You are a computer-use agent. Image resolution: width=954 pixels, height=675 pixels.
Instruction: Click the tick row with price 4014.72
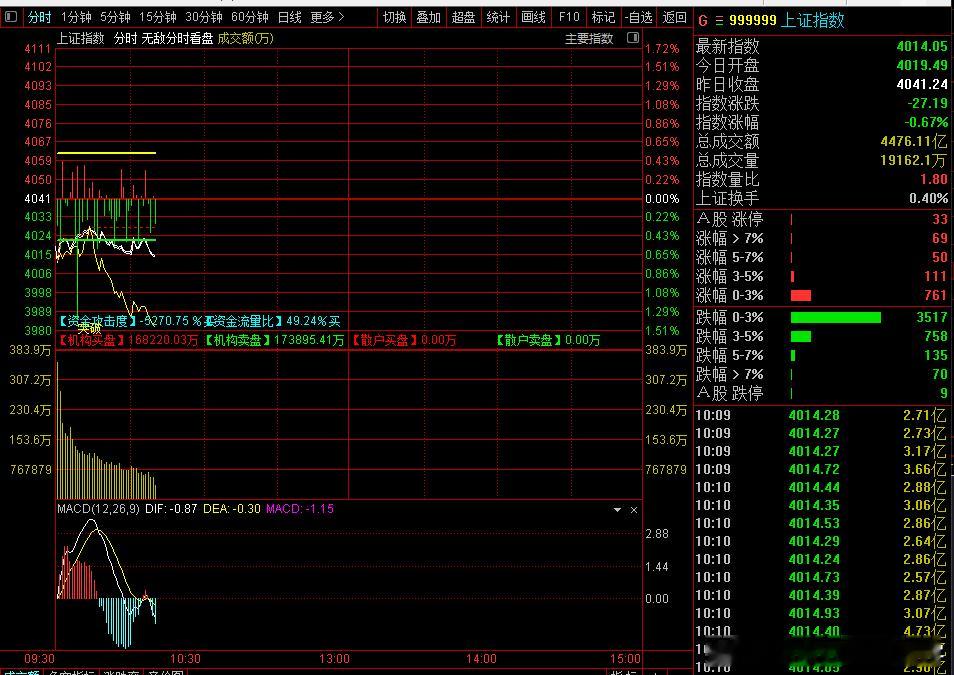click(821, 469)
